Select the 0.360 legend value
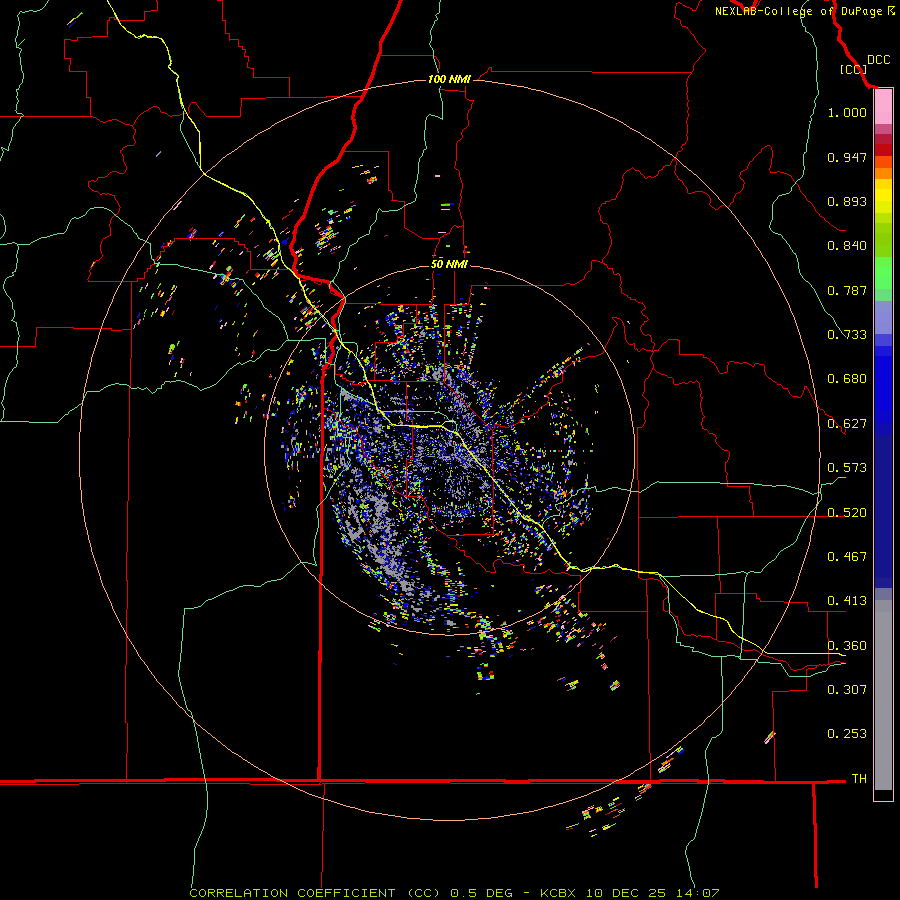The image size is (900, 900). (x=847, y=646)
